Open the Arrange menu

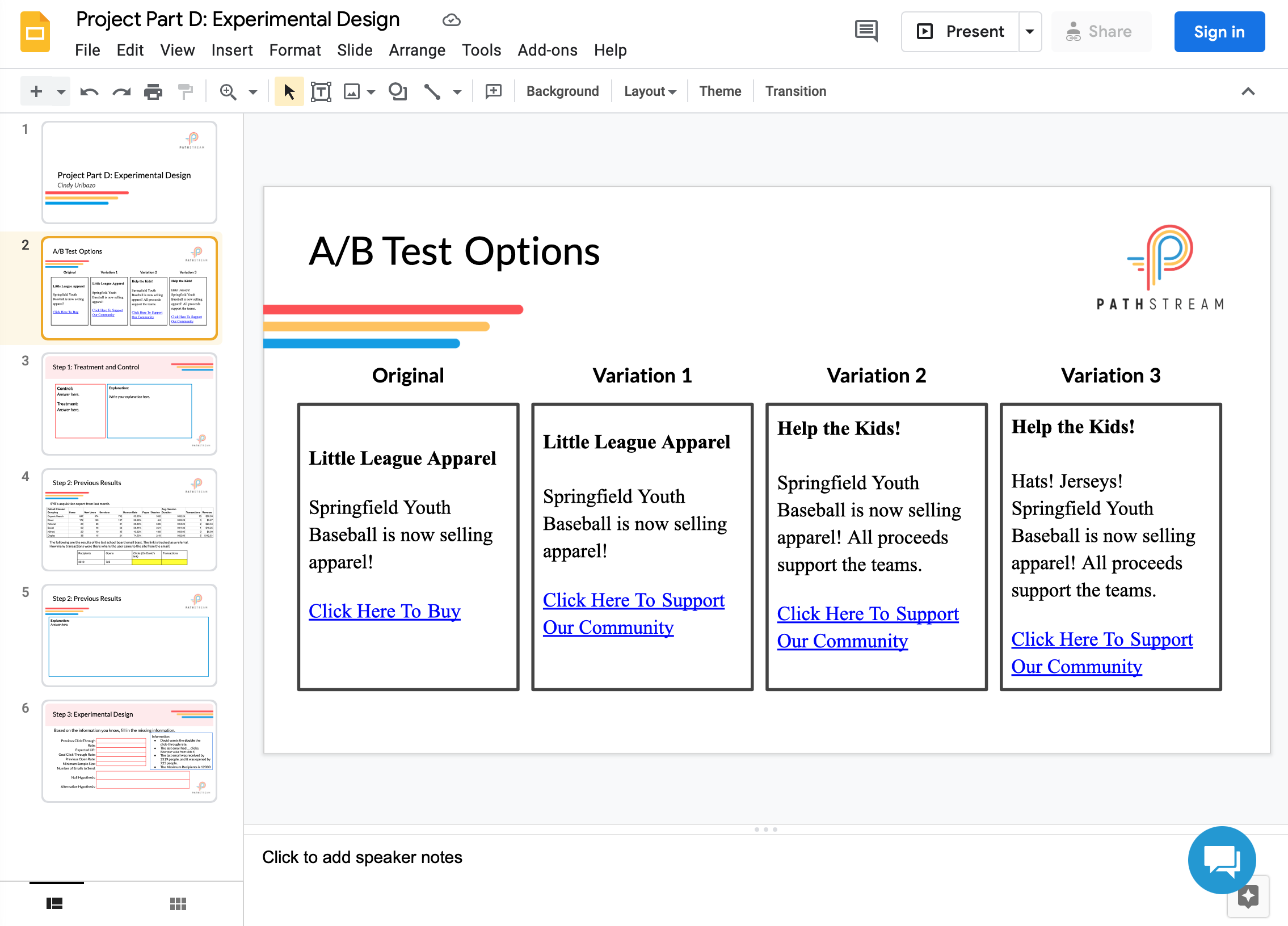[417, 50]
